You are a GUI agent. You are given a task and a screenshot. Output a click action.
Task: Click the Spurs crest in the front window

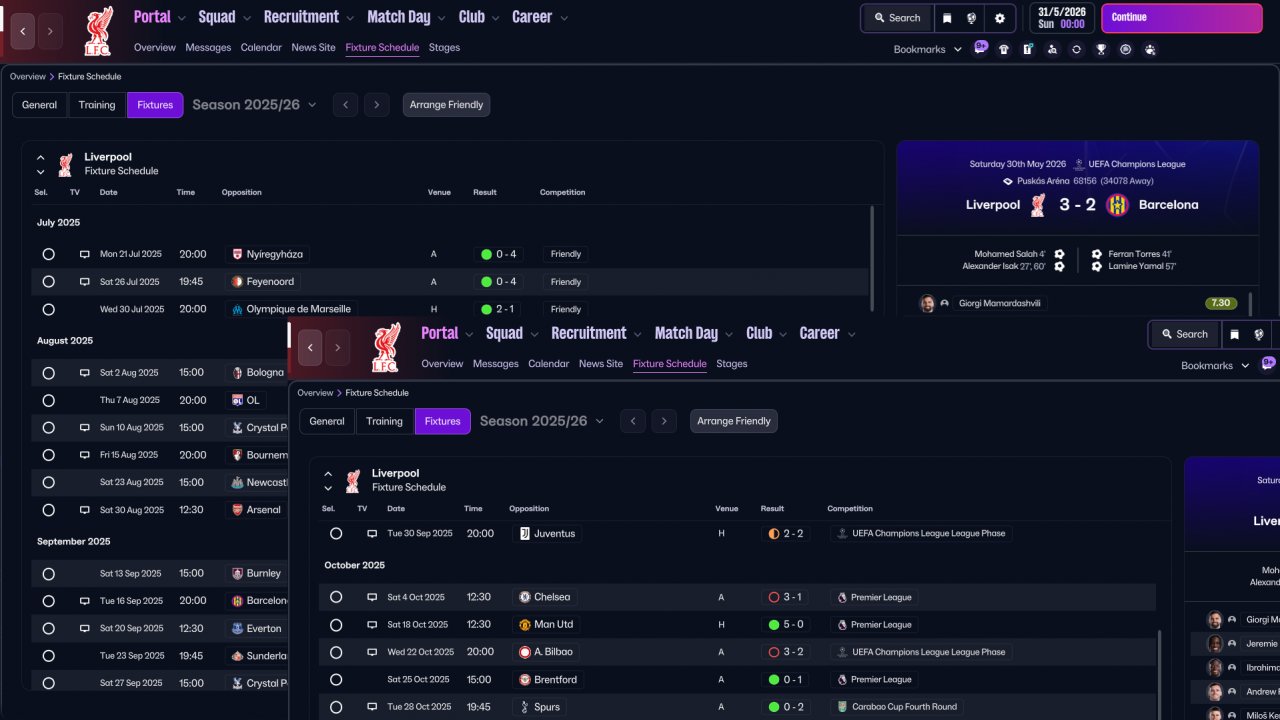point(524,707)
